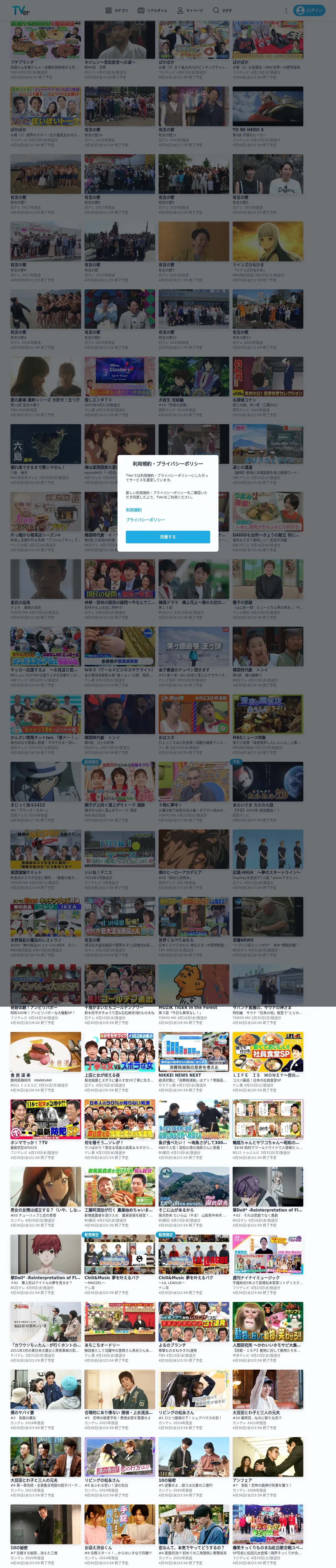This screenshot has width=336, height=1568.
Task: Open 上田と女が吠える夜 thumbnail
Action: pyautogui.click(x=120, y=1051)
